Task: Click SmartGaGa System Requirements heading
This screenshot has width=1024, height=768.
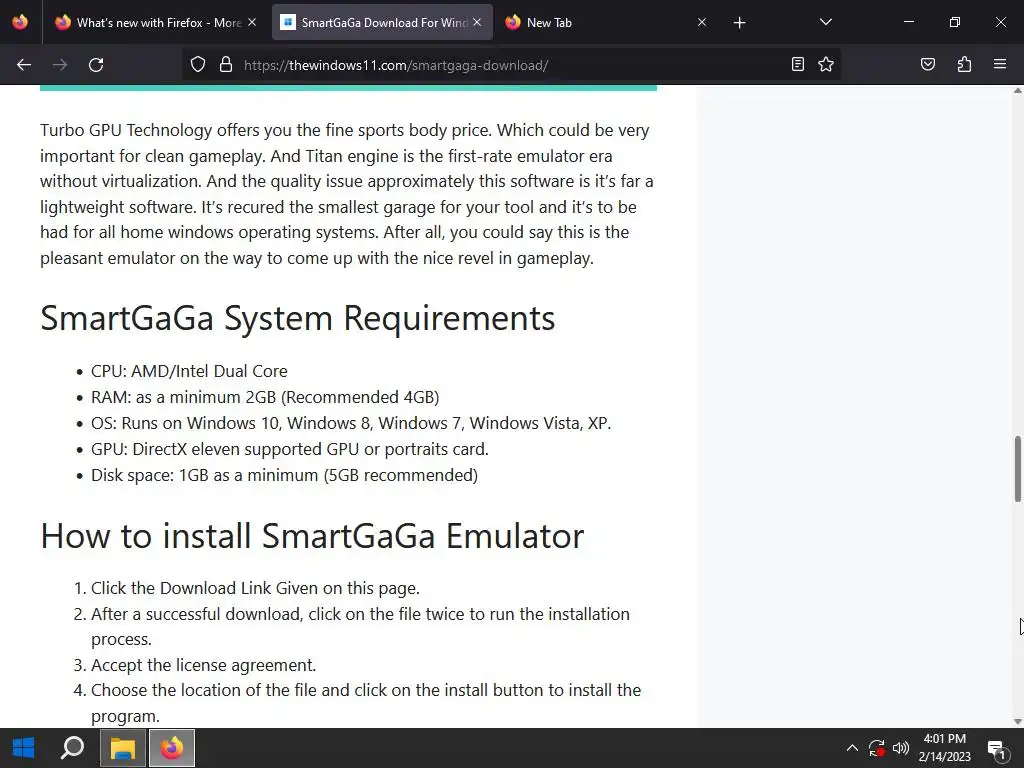Action: coord(298,318)
